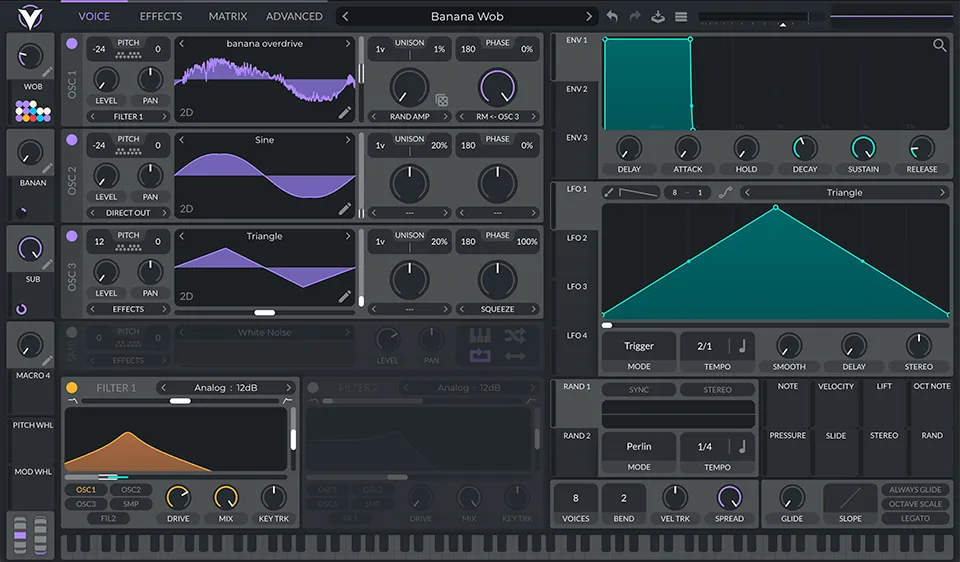Click the OSC2 filter input button

131,490
